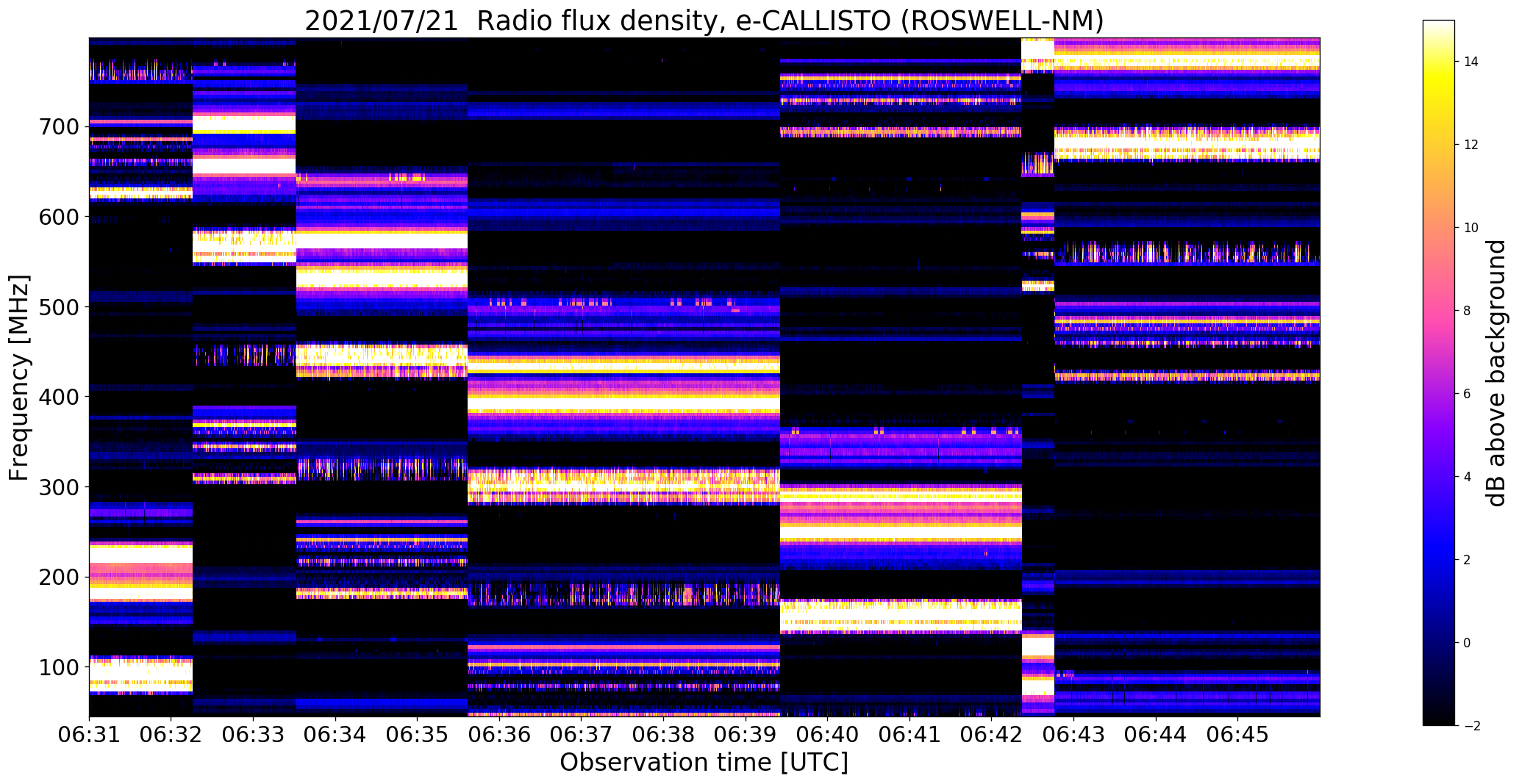Click the colorbar tick value 8

click(x=1467, y=311)
